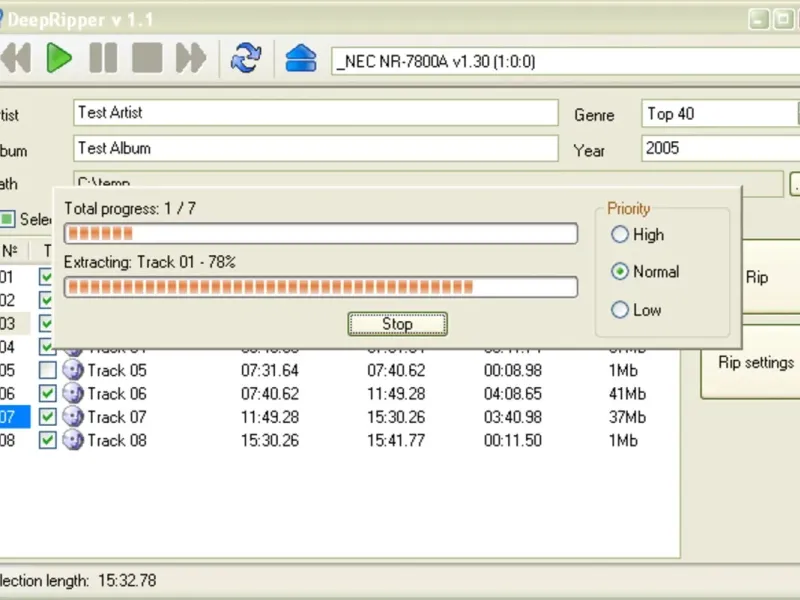Click the Extracting Track 01 progress bar
This screenshot has width=800, height=600.
tap(321, 287)
